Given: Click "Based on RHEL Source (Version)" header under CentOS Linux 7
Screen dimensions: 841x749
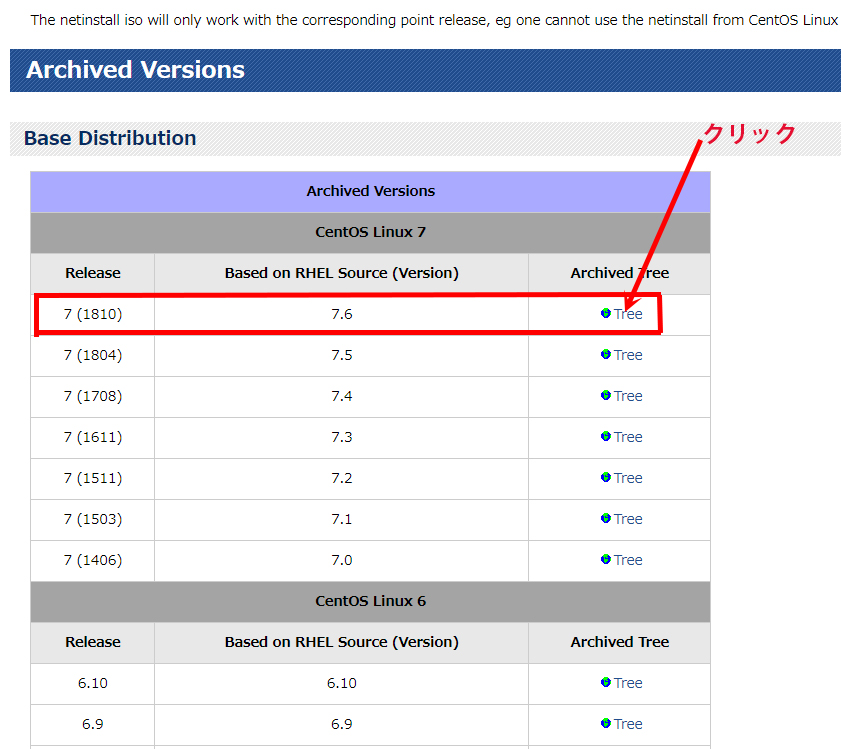Looking at the screenshot, I should [342, 273].
